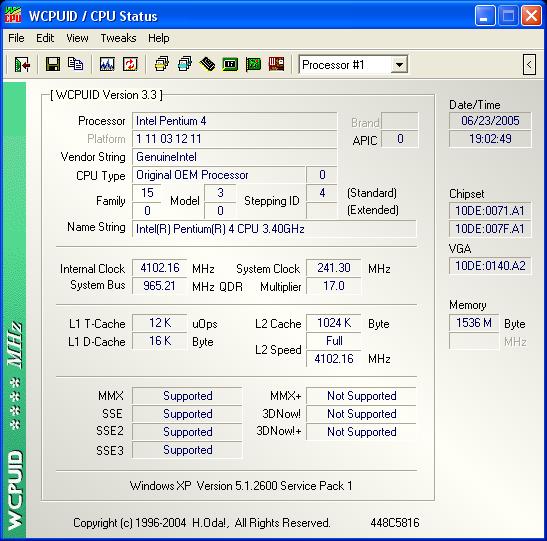Click the Stepping ID value 4
Image resolution: width=547 pixels, height=541 pixels.
coord(322,193)
